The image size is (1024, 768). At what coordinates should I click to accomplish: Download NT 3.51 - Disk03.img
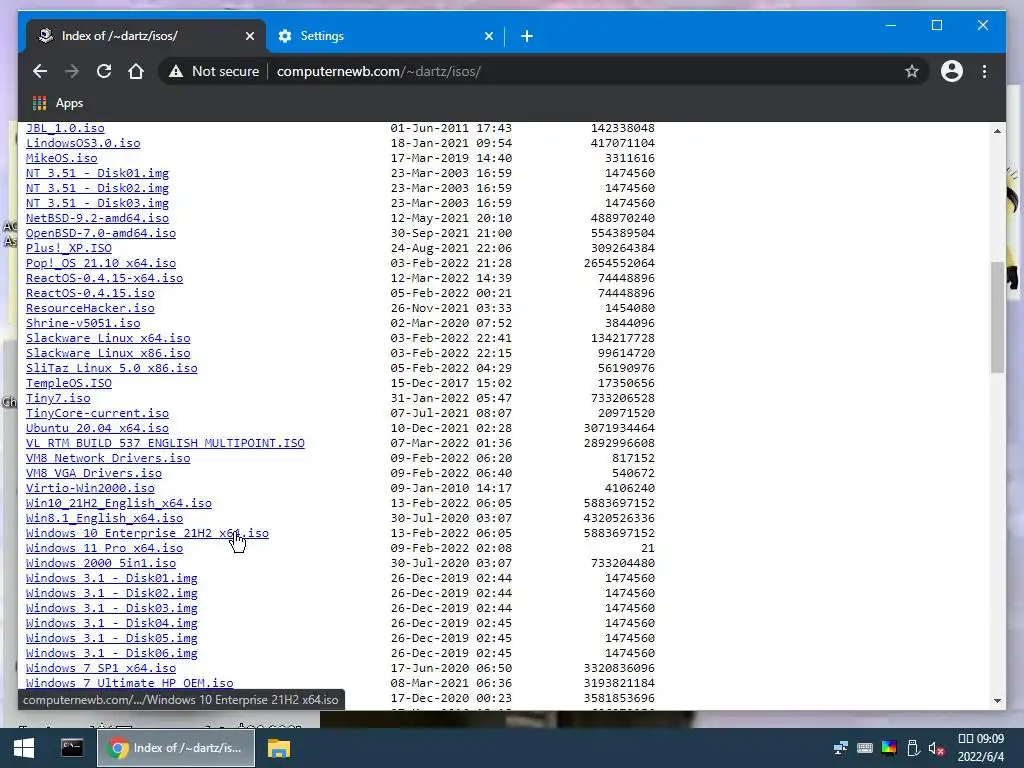point(97,203)
